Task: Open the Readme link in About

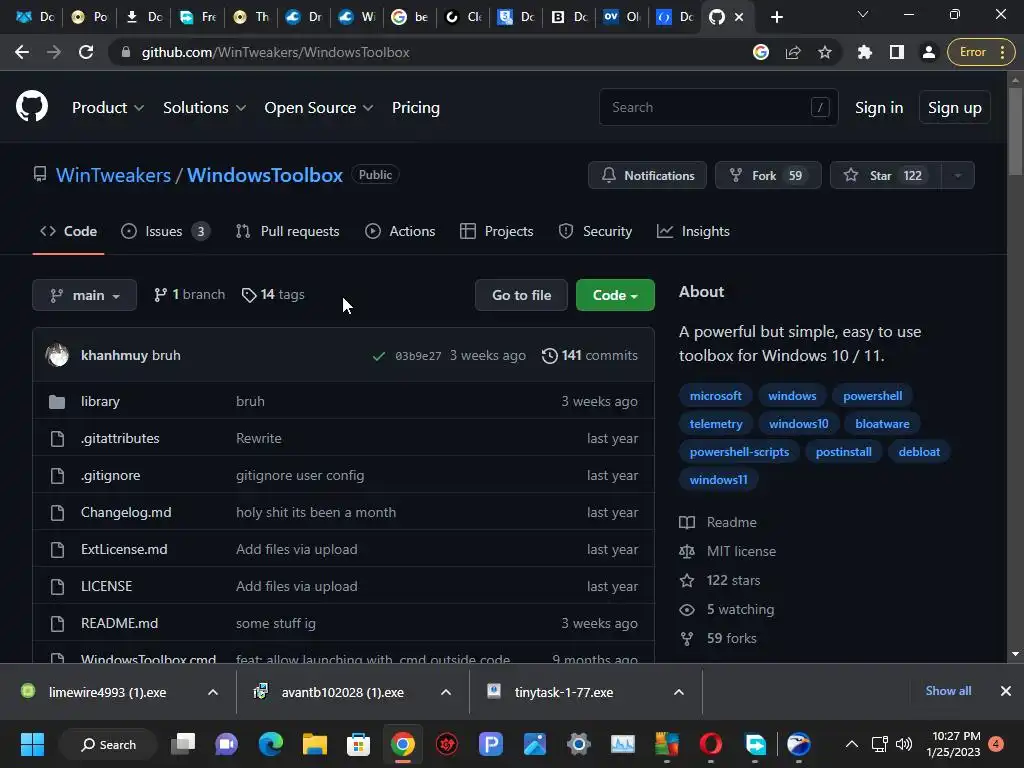Action: click(731, 522)
